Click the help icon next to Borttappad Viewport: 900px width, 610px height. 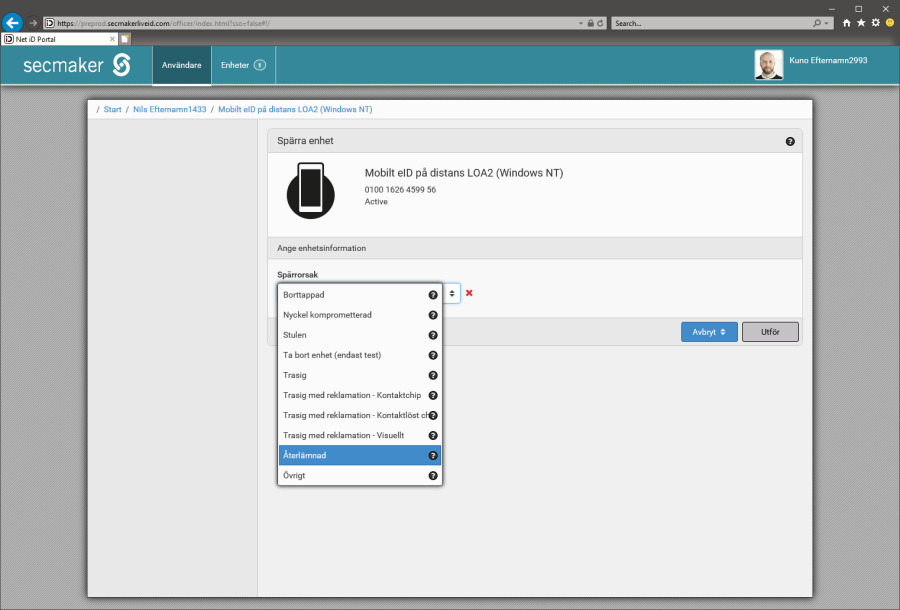pos(433,295)
